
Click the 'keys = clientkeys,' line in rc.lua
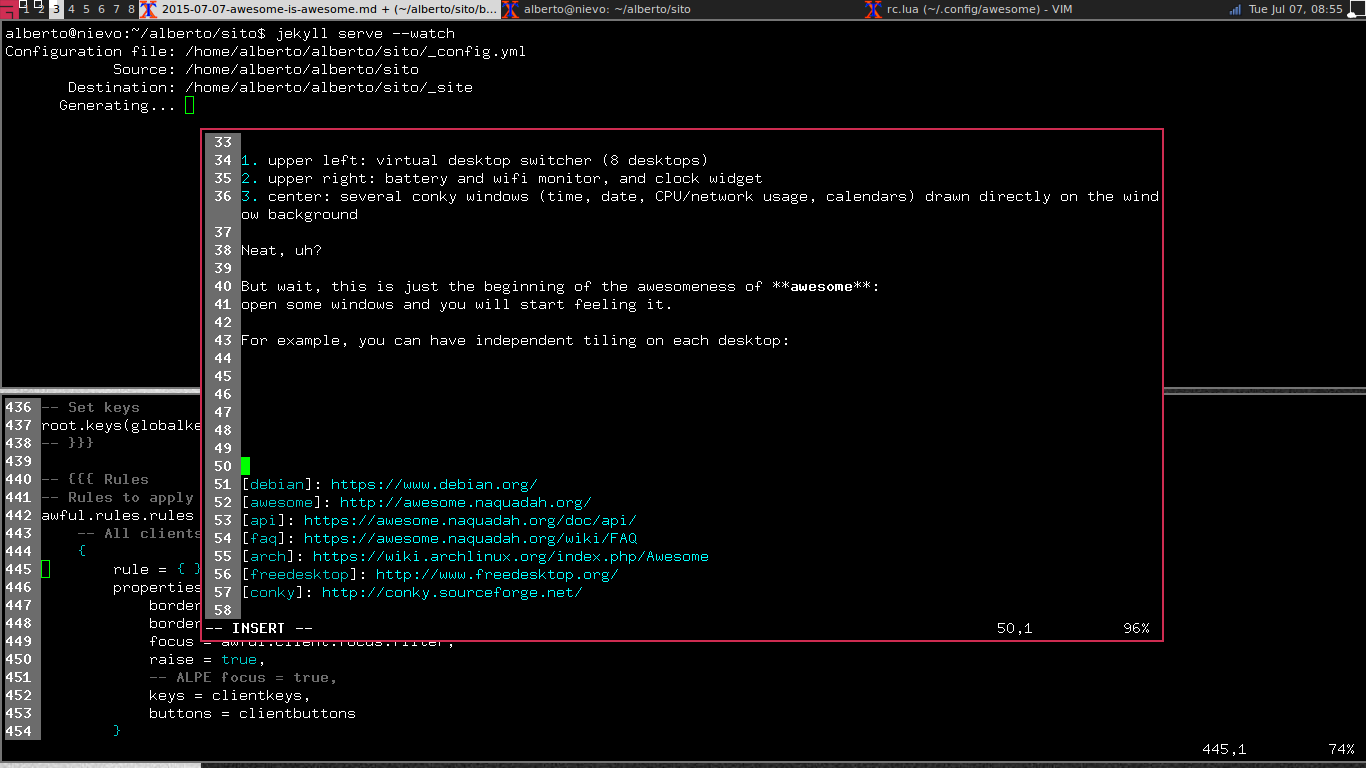(x=230, y=695)
